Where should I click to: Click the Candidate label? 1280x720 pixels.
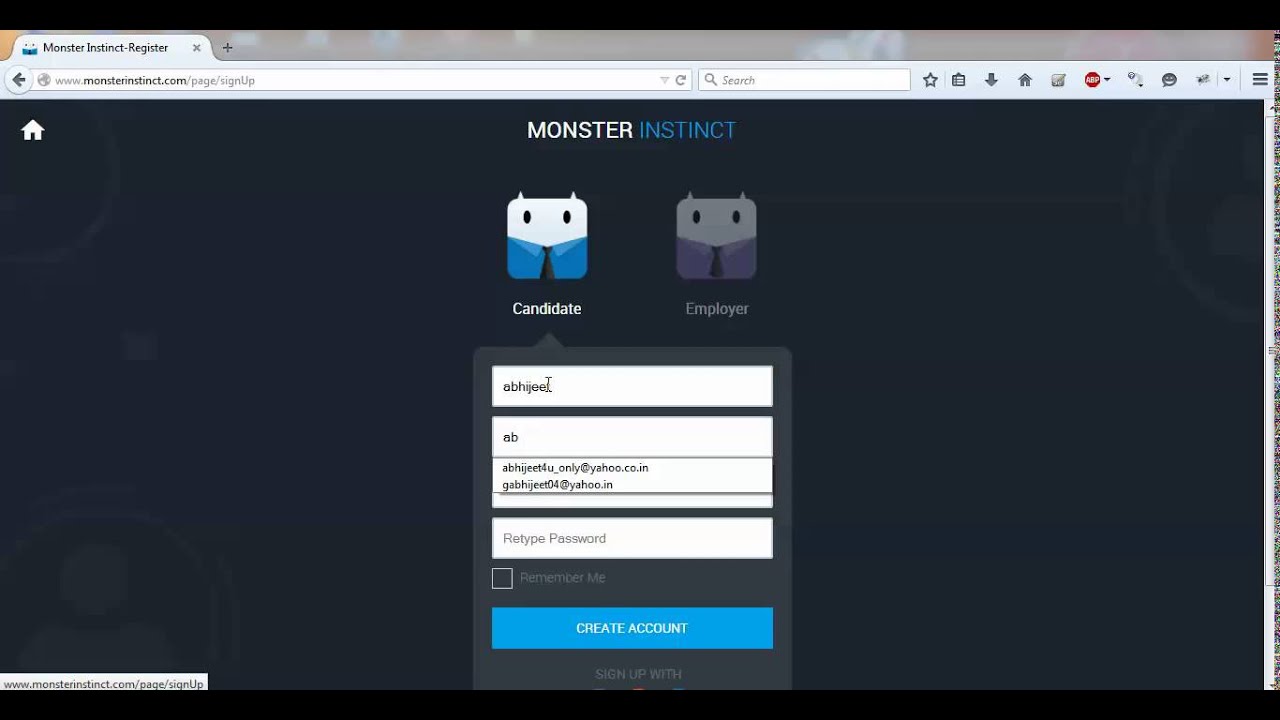pyautogui.click(x=547, y=309)
